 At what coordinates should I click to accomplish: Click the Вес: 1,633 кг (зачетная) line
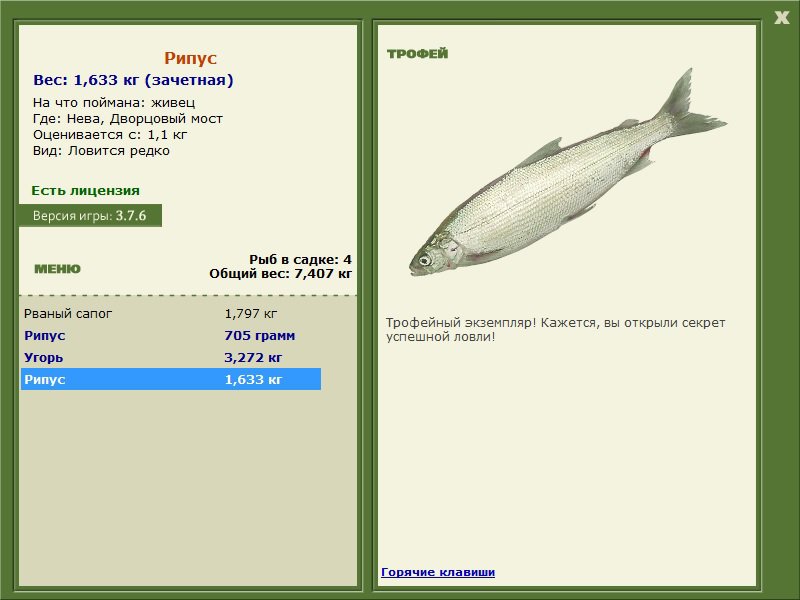(133, 80)
